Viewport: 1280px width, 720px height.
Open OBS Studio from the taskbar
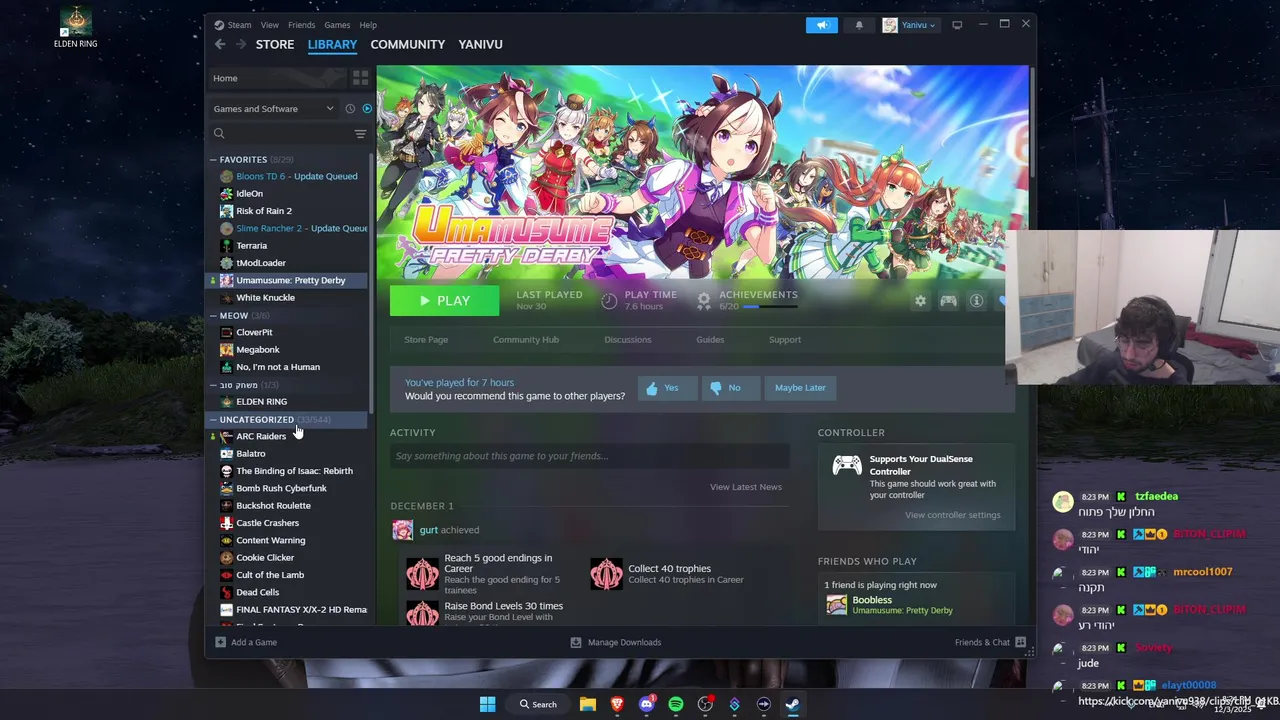click(705, 704)
